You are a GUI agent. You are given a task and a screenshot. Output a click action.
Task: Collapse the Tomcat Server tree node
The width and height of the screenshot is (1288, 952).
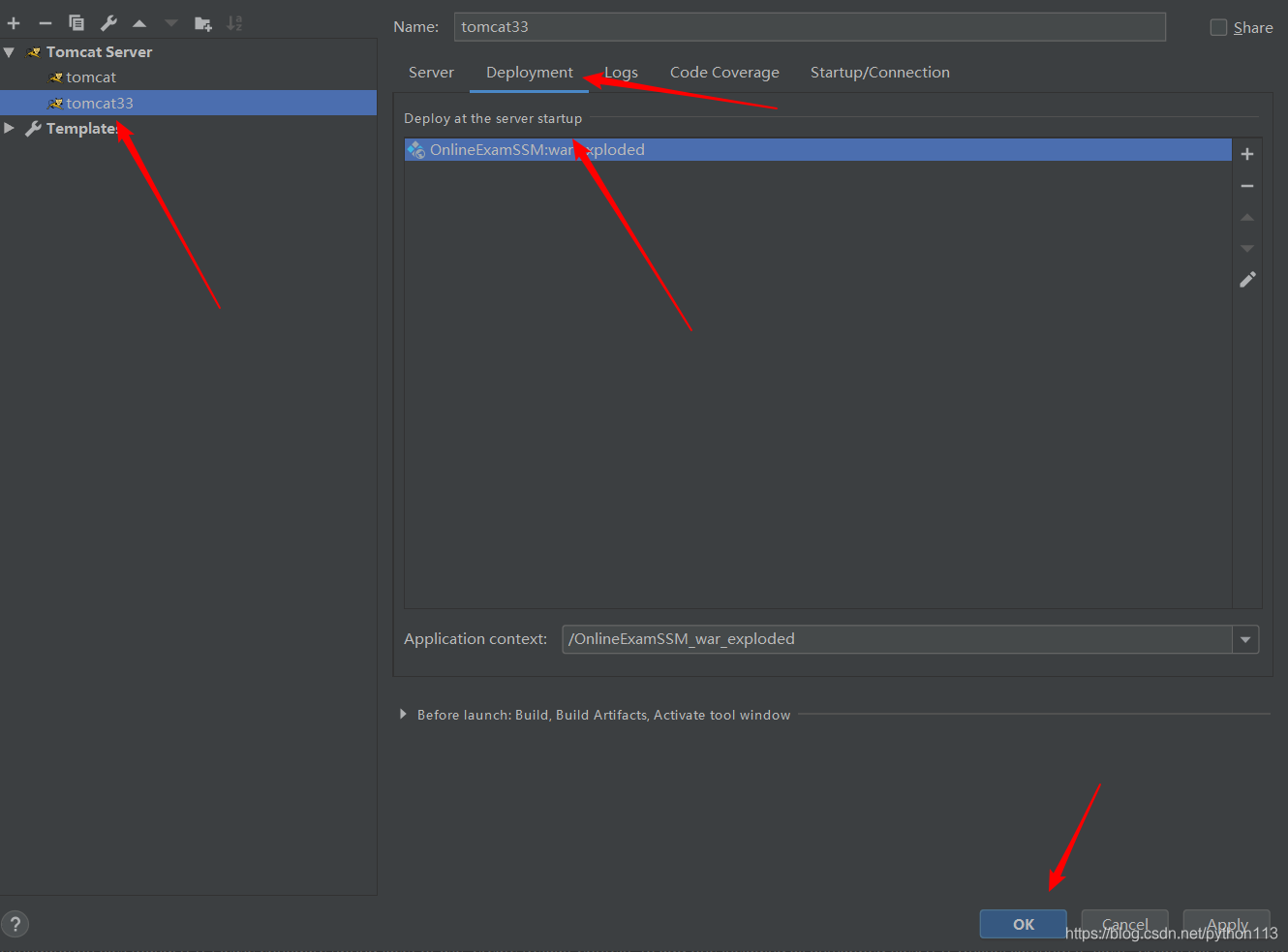pos(9,52)
